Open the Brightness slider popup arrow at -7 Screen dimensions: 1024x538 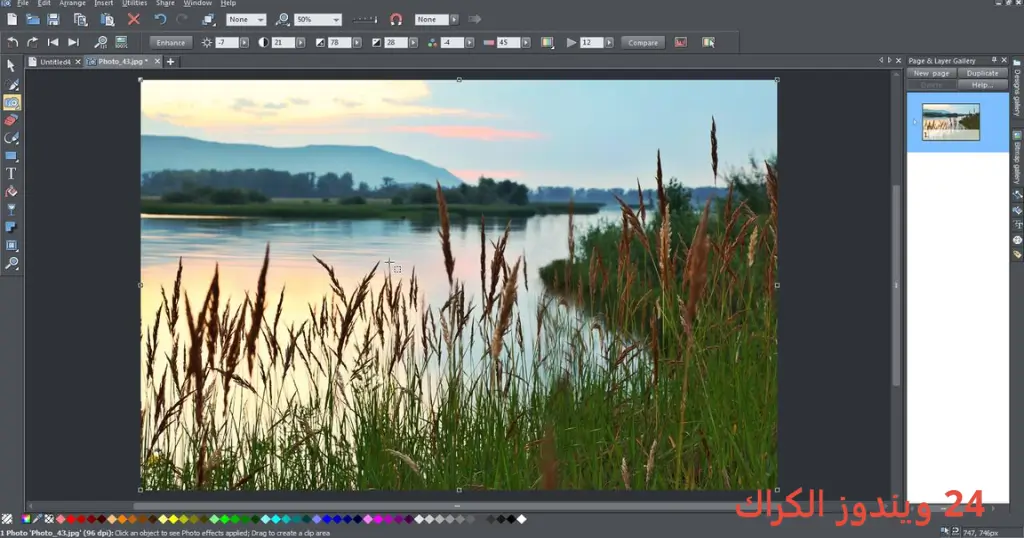click(x=244, y=42)
